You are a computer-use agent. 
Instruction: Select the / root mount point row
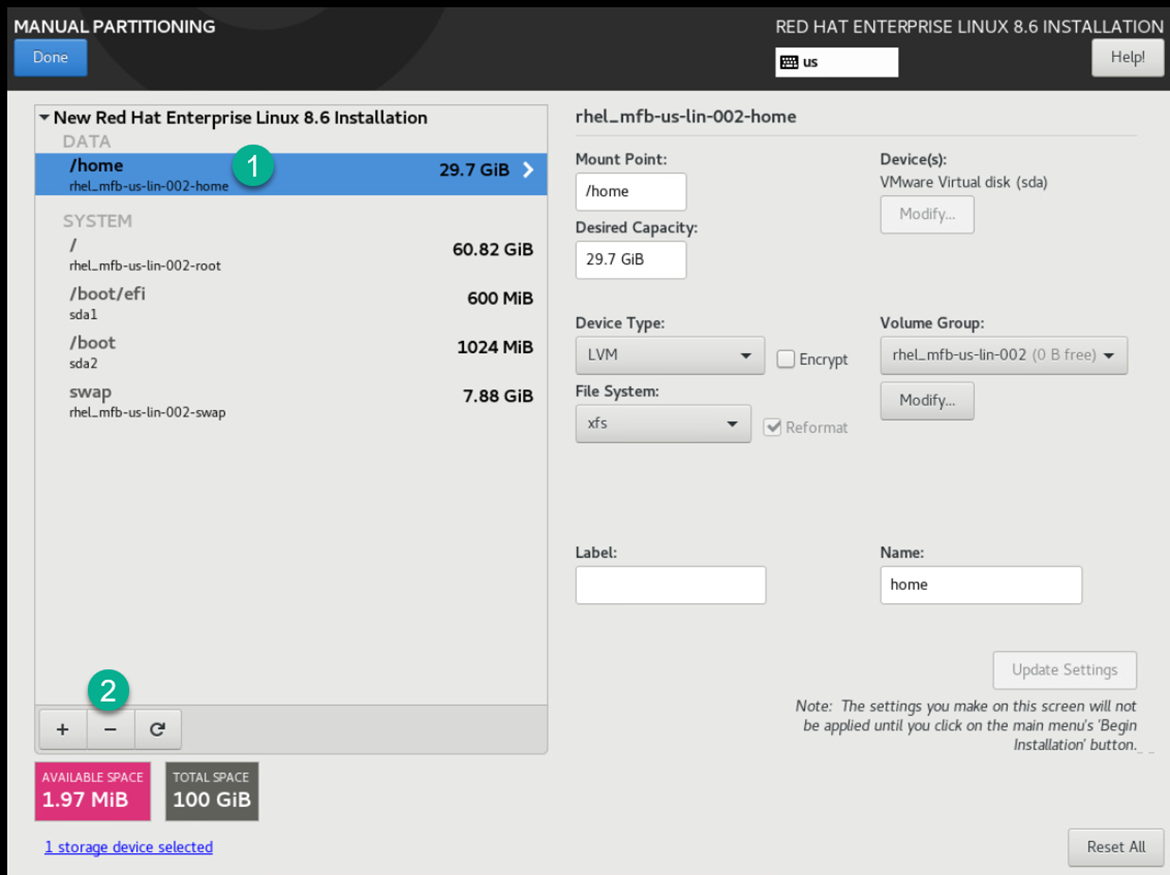291,254
